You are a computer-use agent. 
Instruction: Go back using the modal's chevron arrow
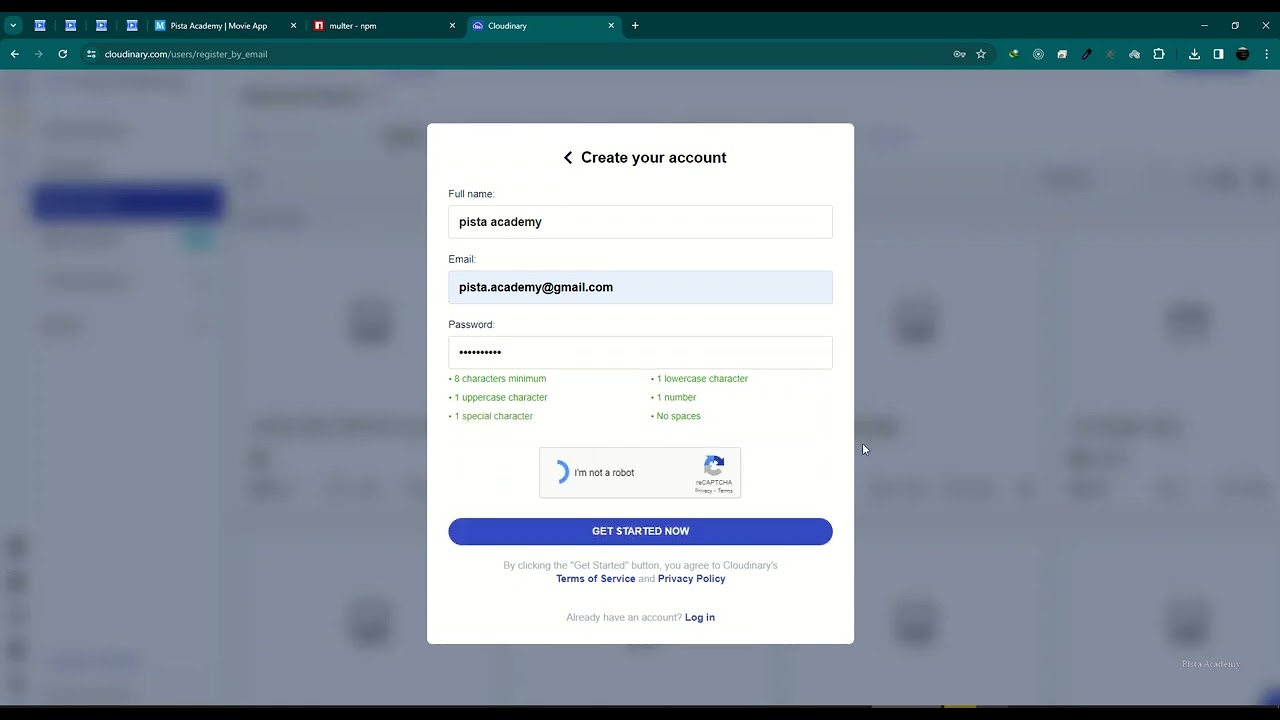coord(568,158)
